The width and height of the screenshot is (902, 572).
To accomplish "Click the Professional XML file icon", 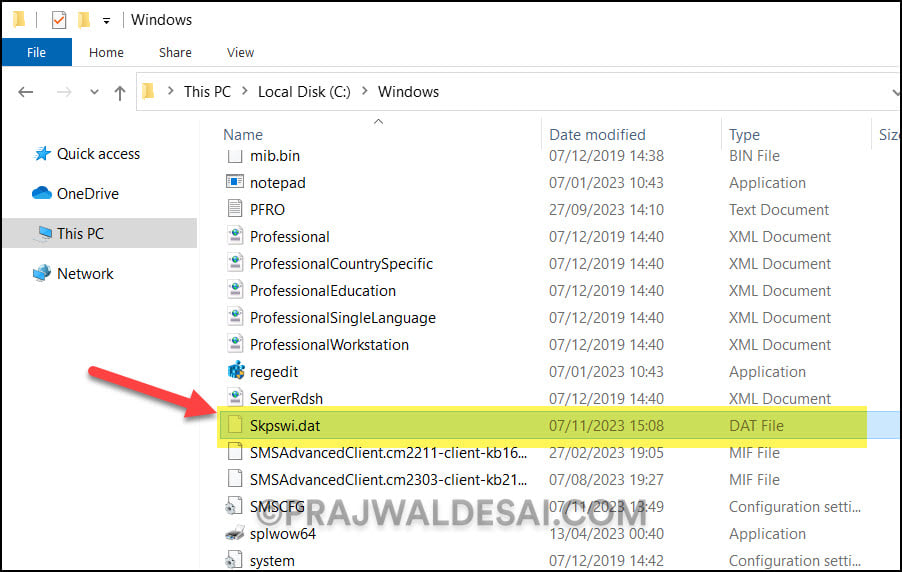I will point(235,235).
